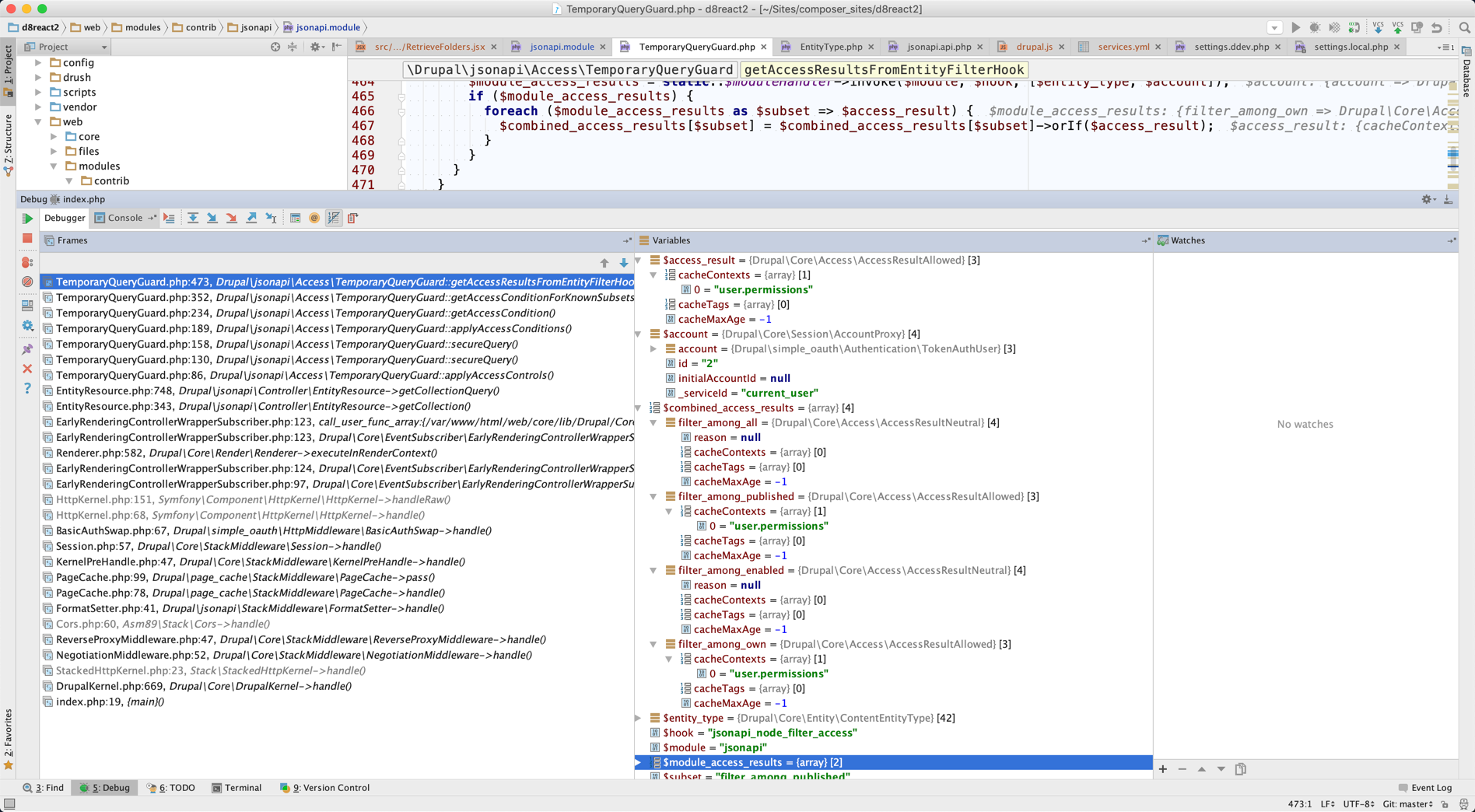The width and height of the screenshot is (1475, 812).
Task: Open Search Everywhere magnifier
Action: (x=1465, y=28)
